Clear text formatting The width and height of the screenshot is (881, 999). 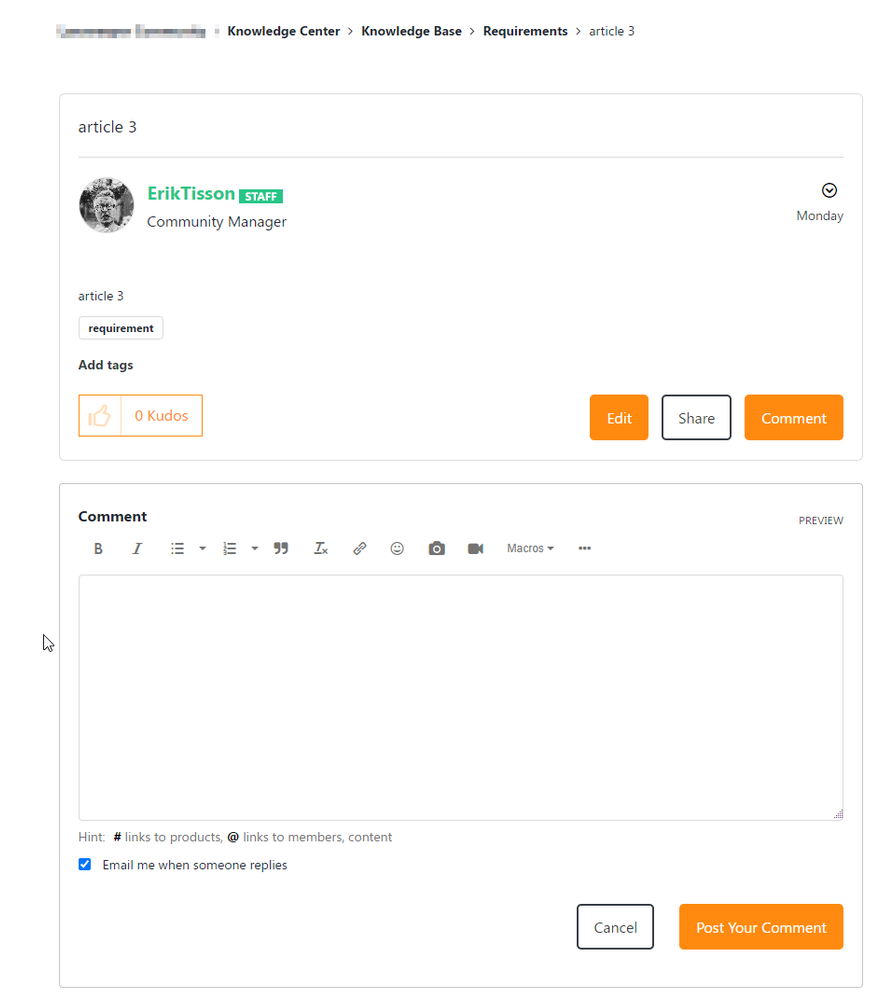pos(320,549)
